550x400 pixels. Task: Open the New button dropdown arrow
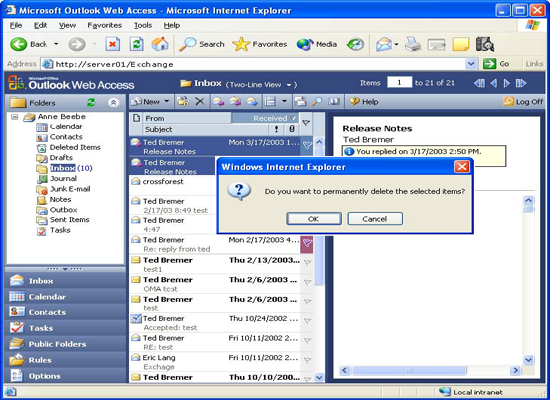(x=167, y=102)
